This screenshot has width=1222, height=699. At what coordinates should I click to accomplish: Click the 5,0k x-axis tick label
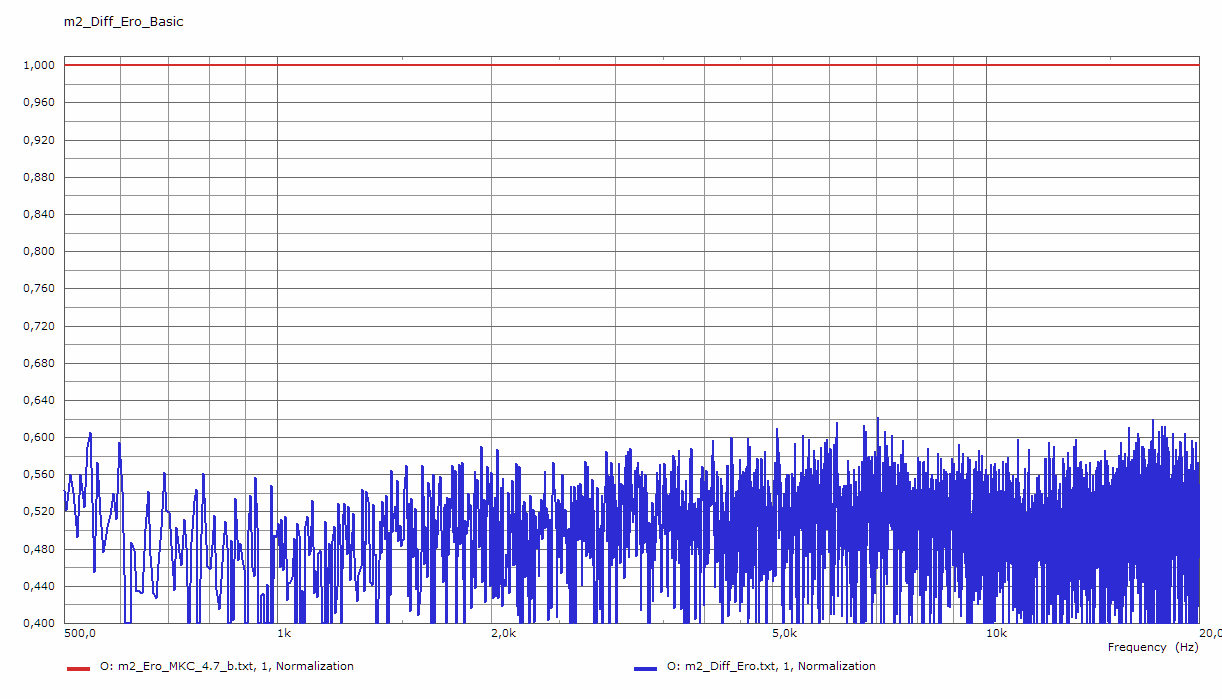pos(785,634)
